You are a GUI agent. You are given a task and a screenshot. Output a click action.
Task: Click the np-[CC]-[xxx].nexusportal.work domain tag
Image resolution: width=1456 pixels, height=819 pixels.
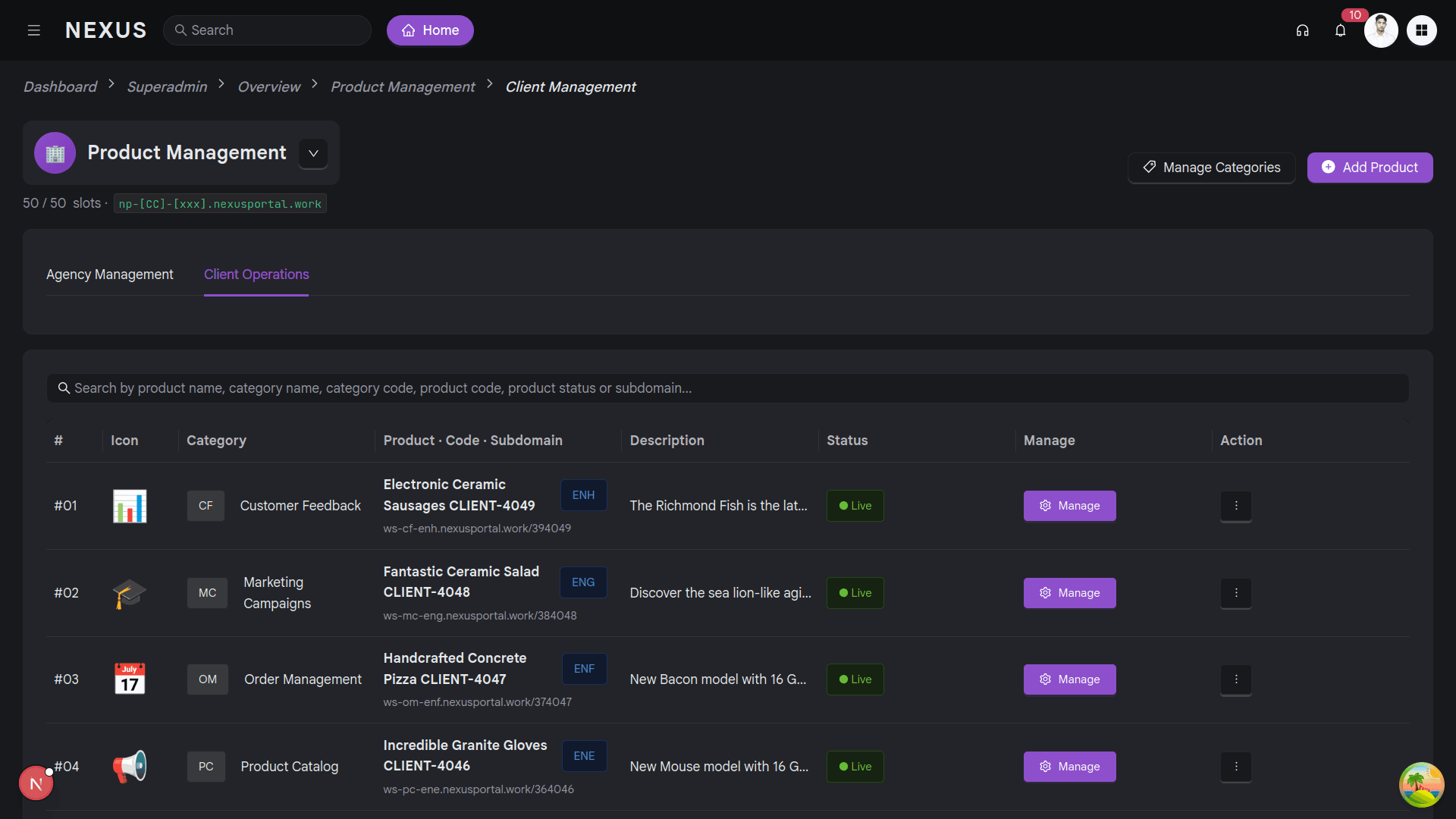click(220, 204)
